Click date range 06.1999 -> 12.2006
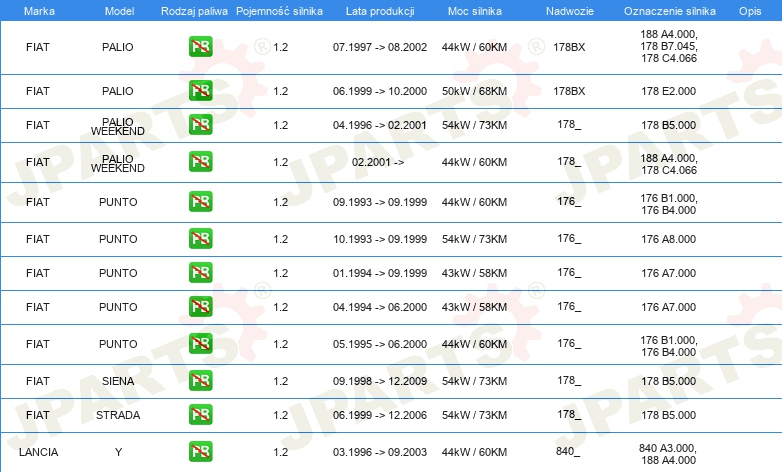 (x=380, y=415)
